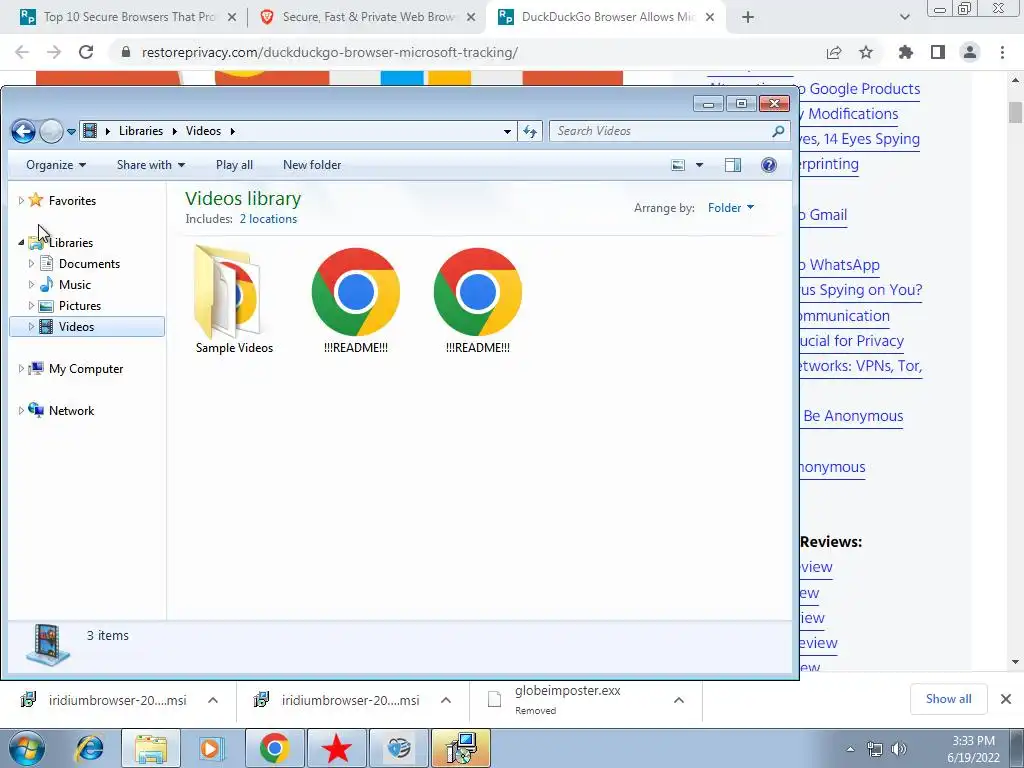Click the share this page icon

point(834,53)
